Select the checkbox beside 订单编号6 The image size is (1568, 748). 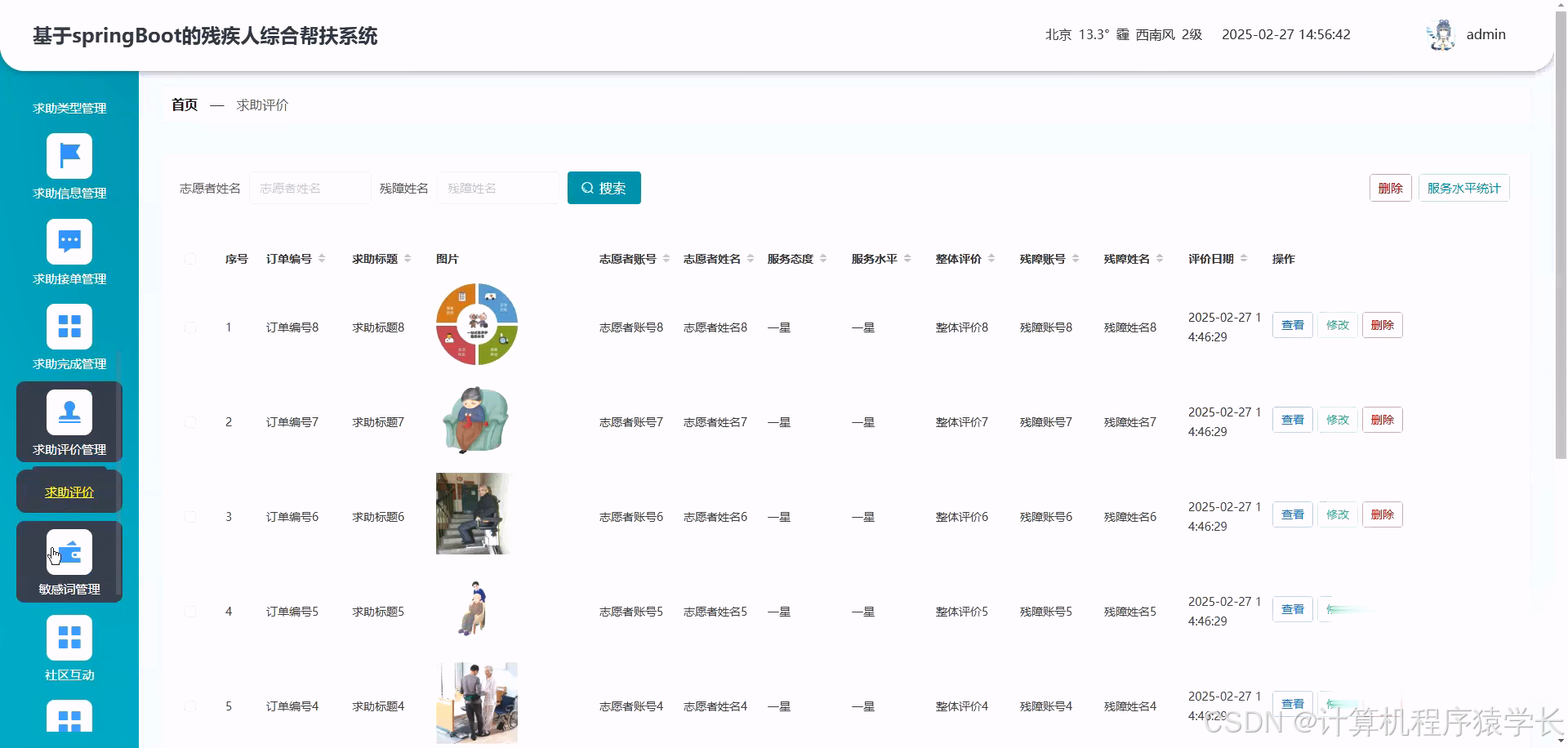coord(190,516)
